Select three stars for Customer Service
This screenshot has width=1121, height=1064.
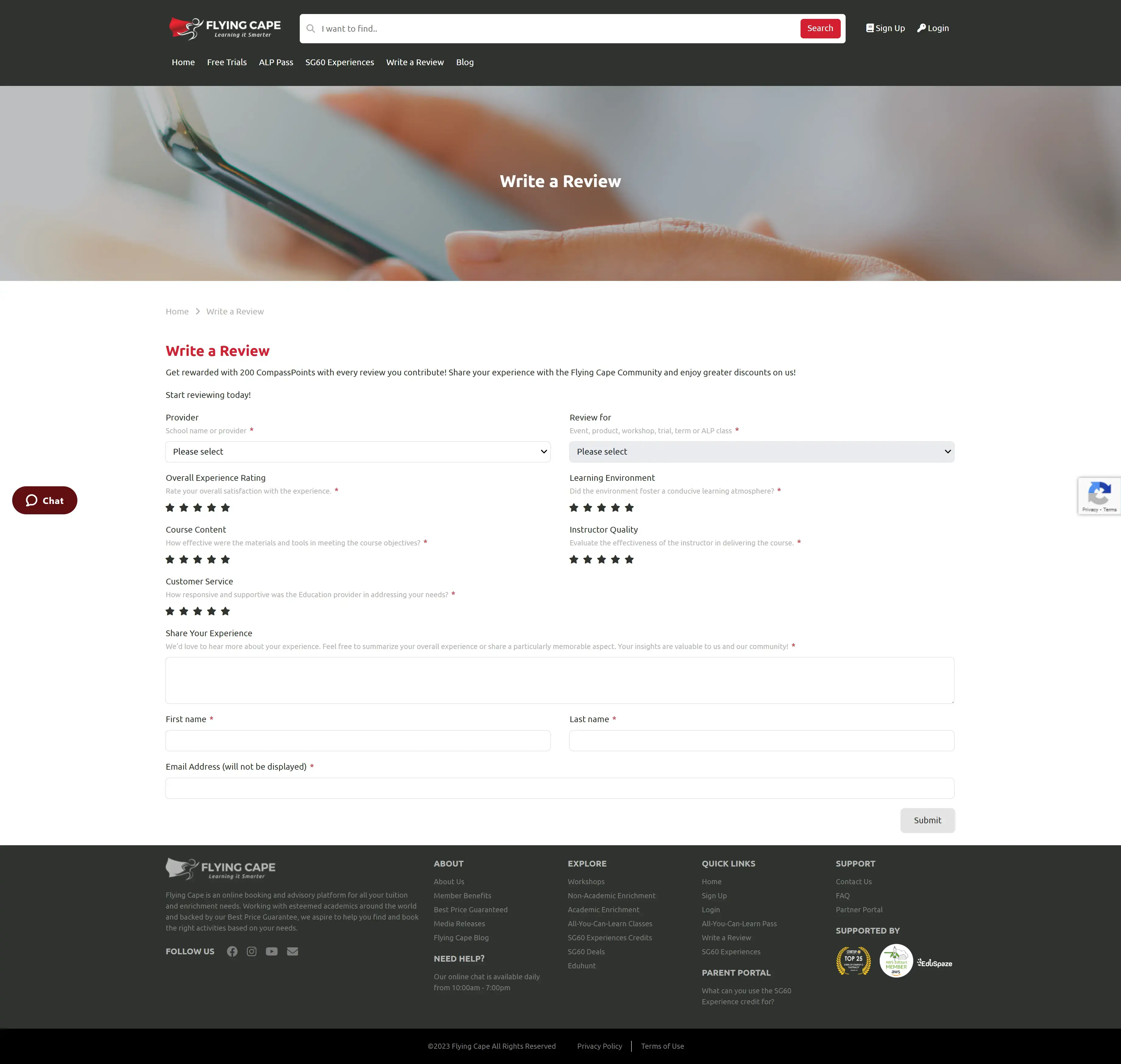click(x=197, y=611)
